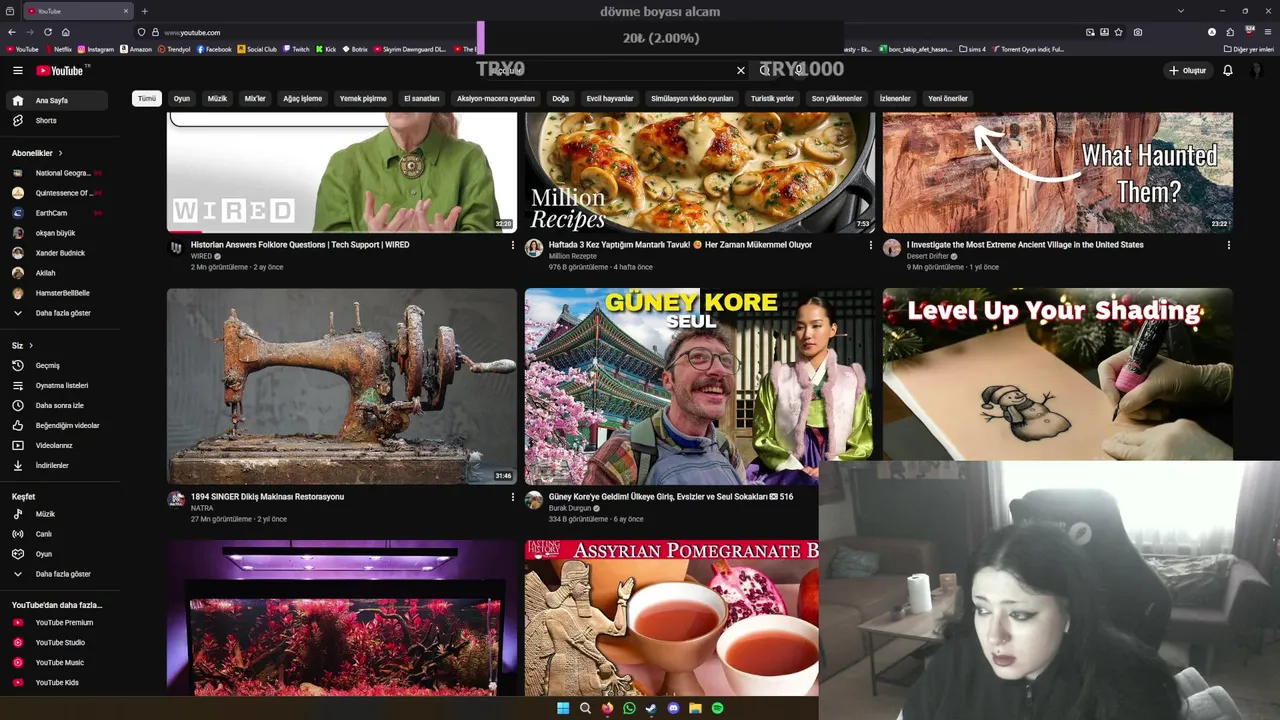The image size is (1280, 720).
Task: Play the Level Up Your Shading thumbnail
Action: (x=1057, y=374)
